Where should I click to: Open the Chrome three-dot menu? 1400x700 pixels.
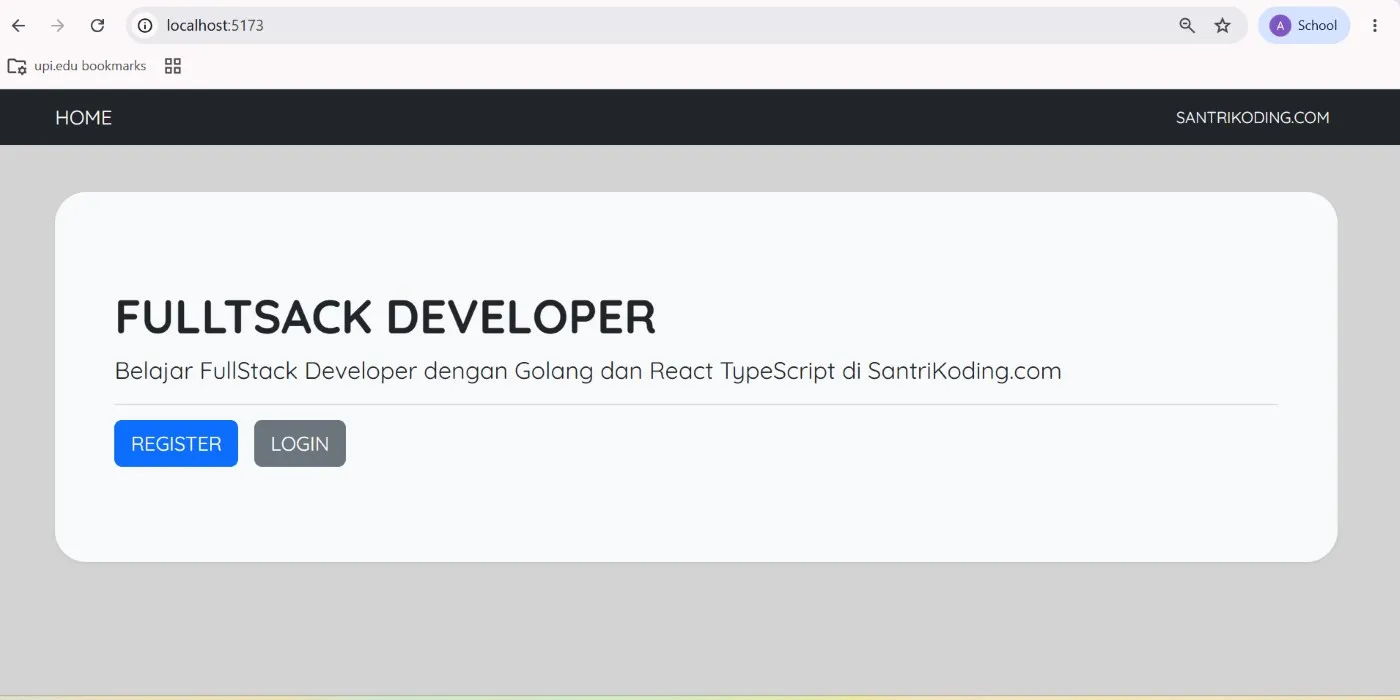[x=1375, y=26]
